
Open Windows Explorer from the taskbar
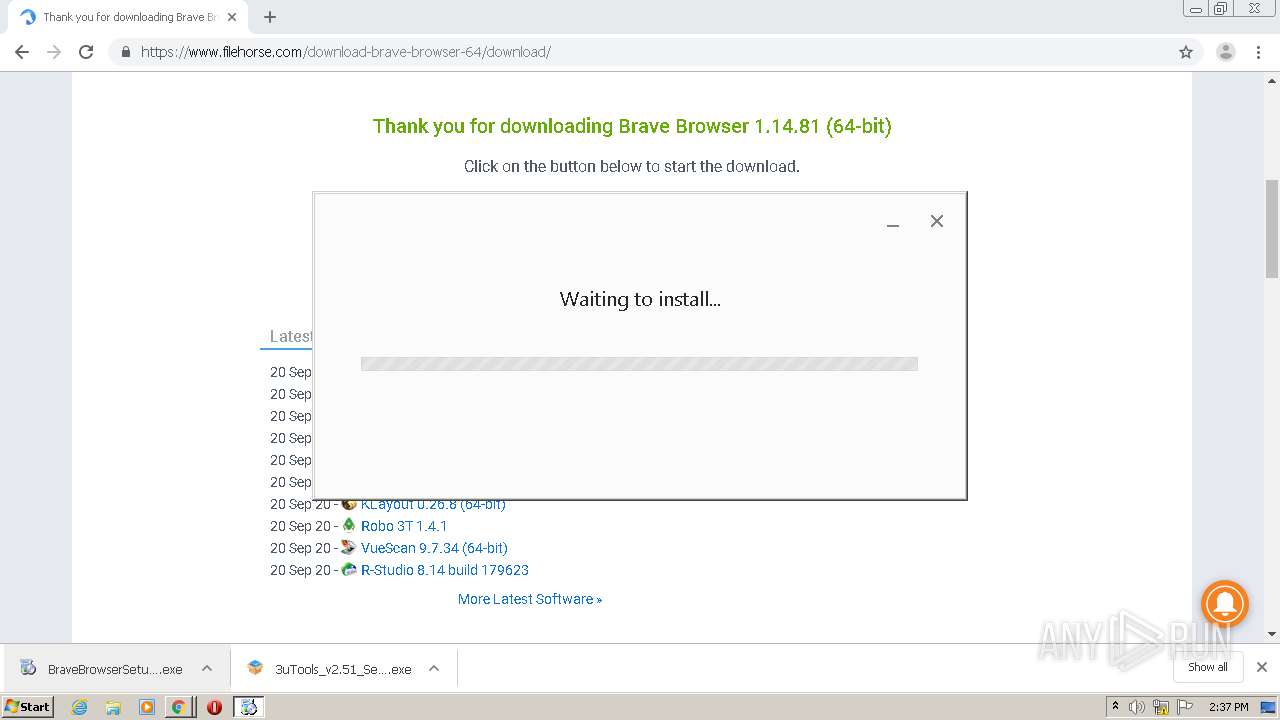[113, 707]
